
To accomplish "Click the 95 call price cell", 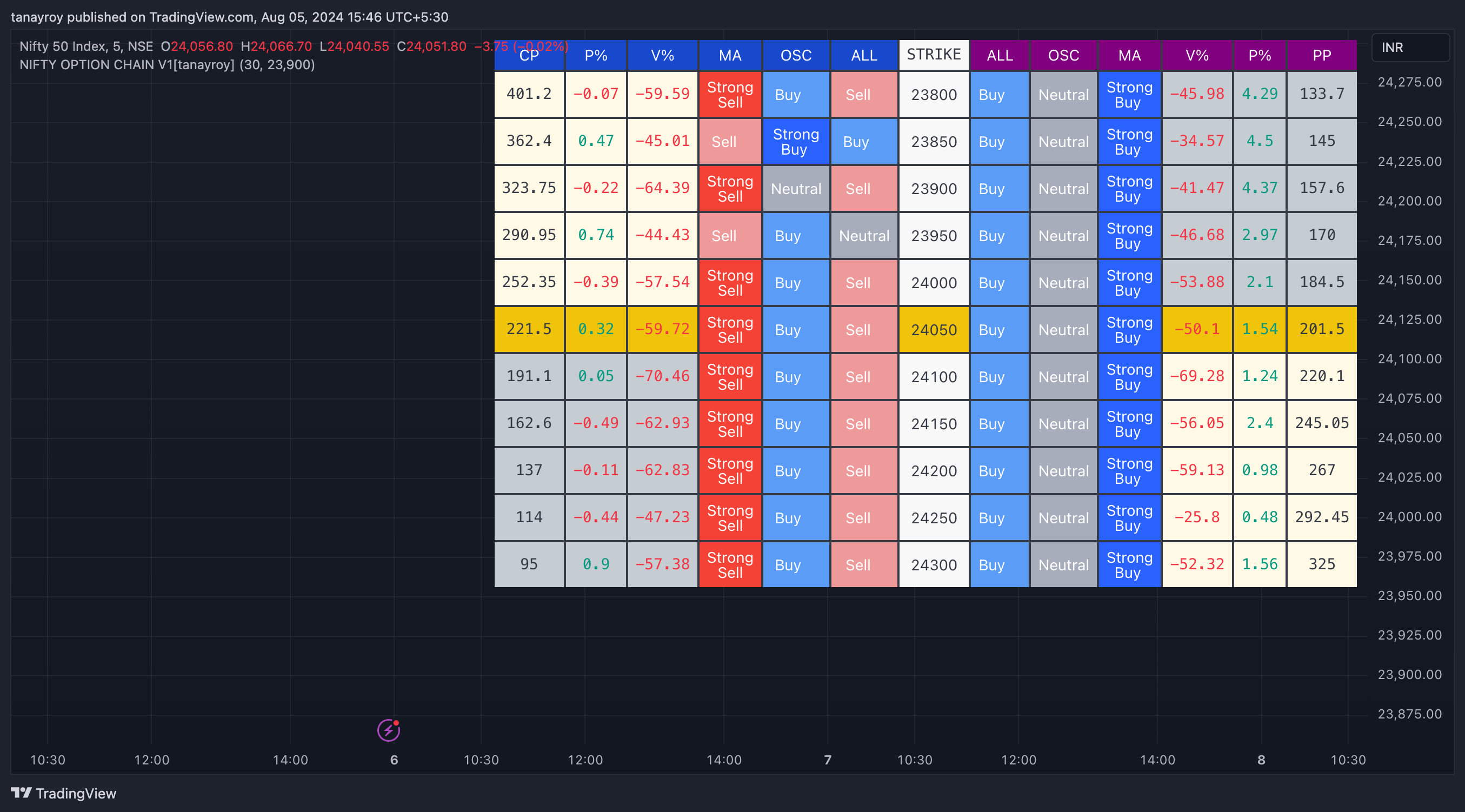I will [529, 564].
